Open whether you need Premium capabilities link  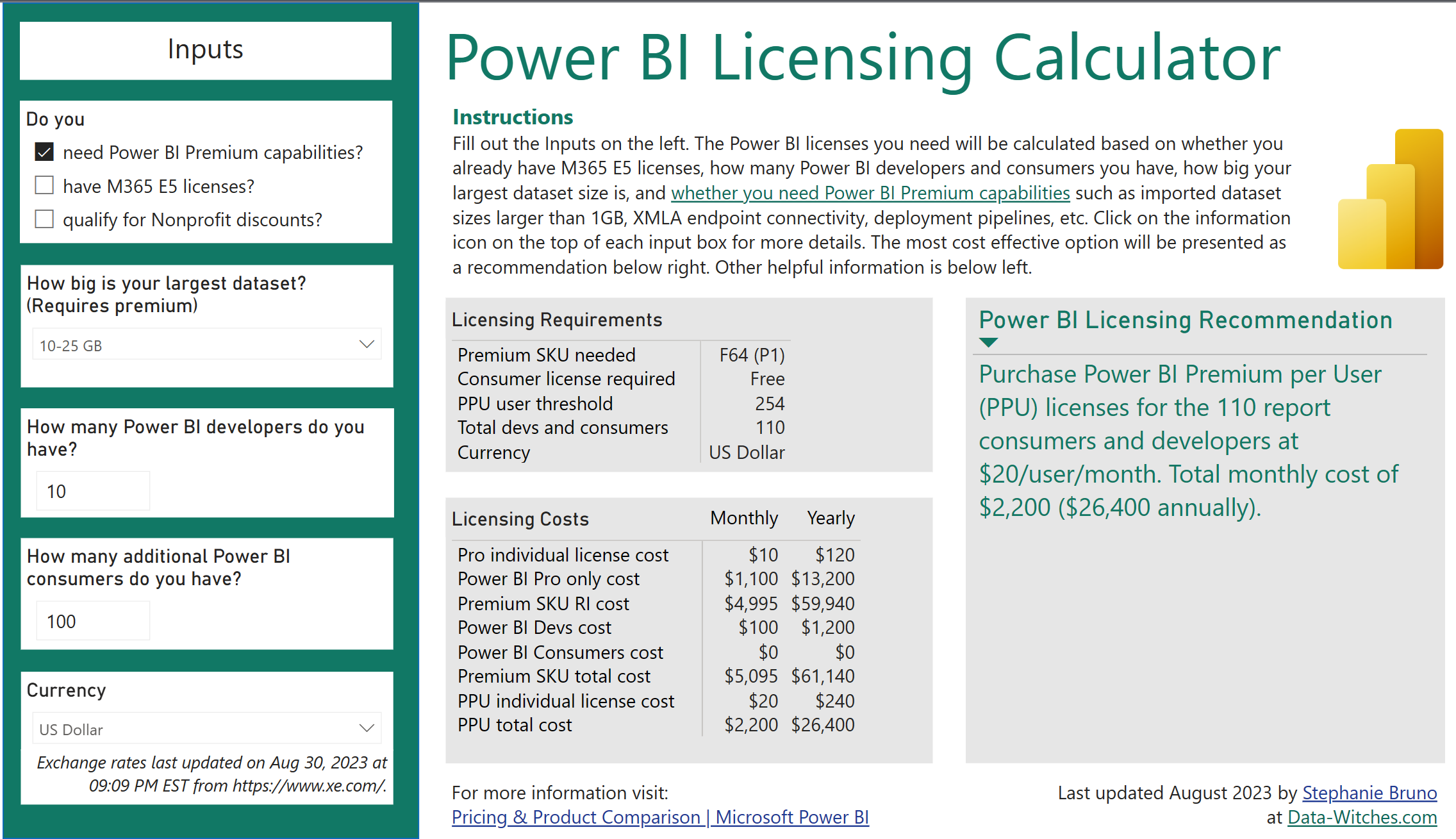click(x=870, y=193)
